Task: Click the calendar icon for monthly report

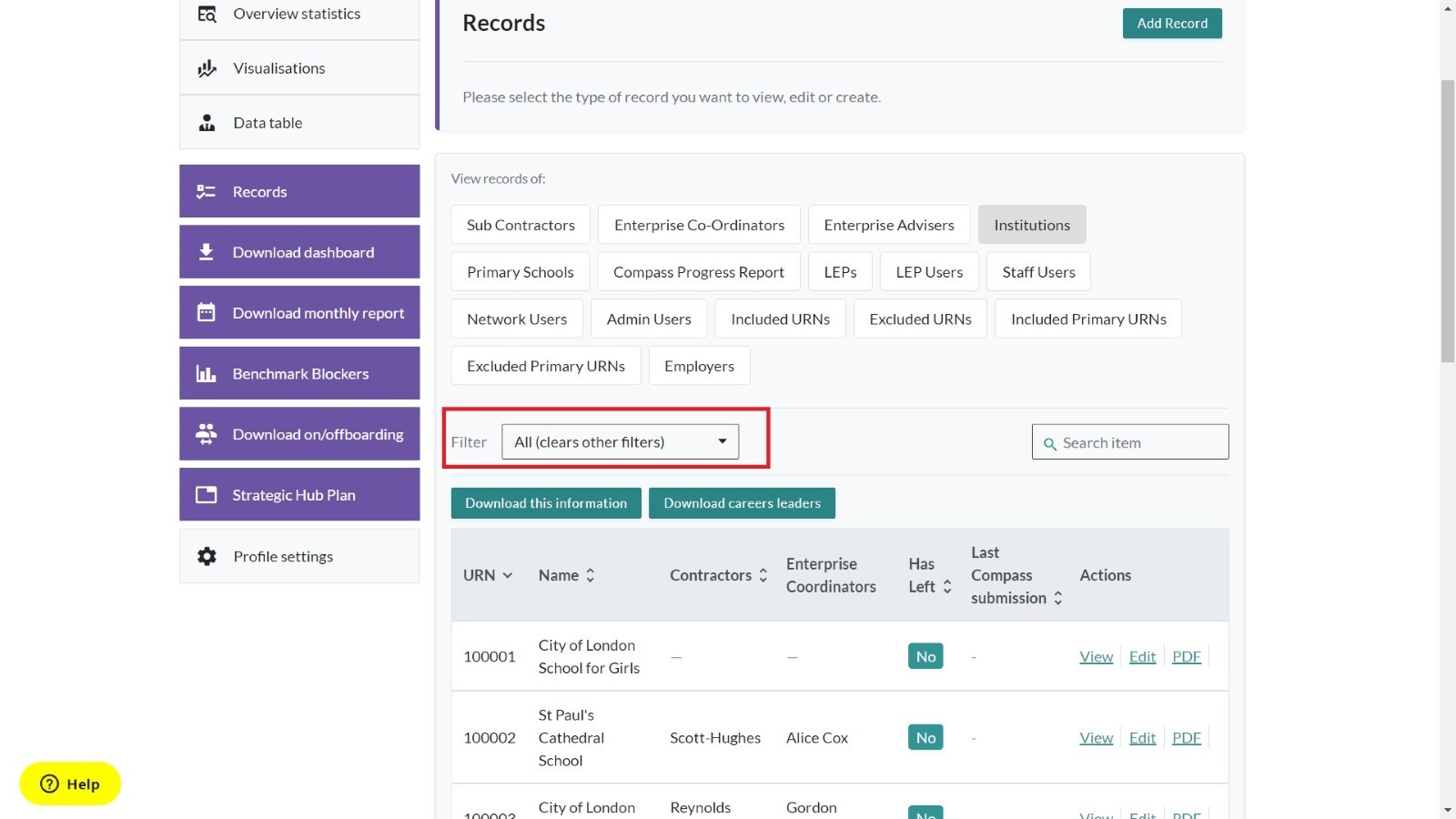Action: 207,312
